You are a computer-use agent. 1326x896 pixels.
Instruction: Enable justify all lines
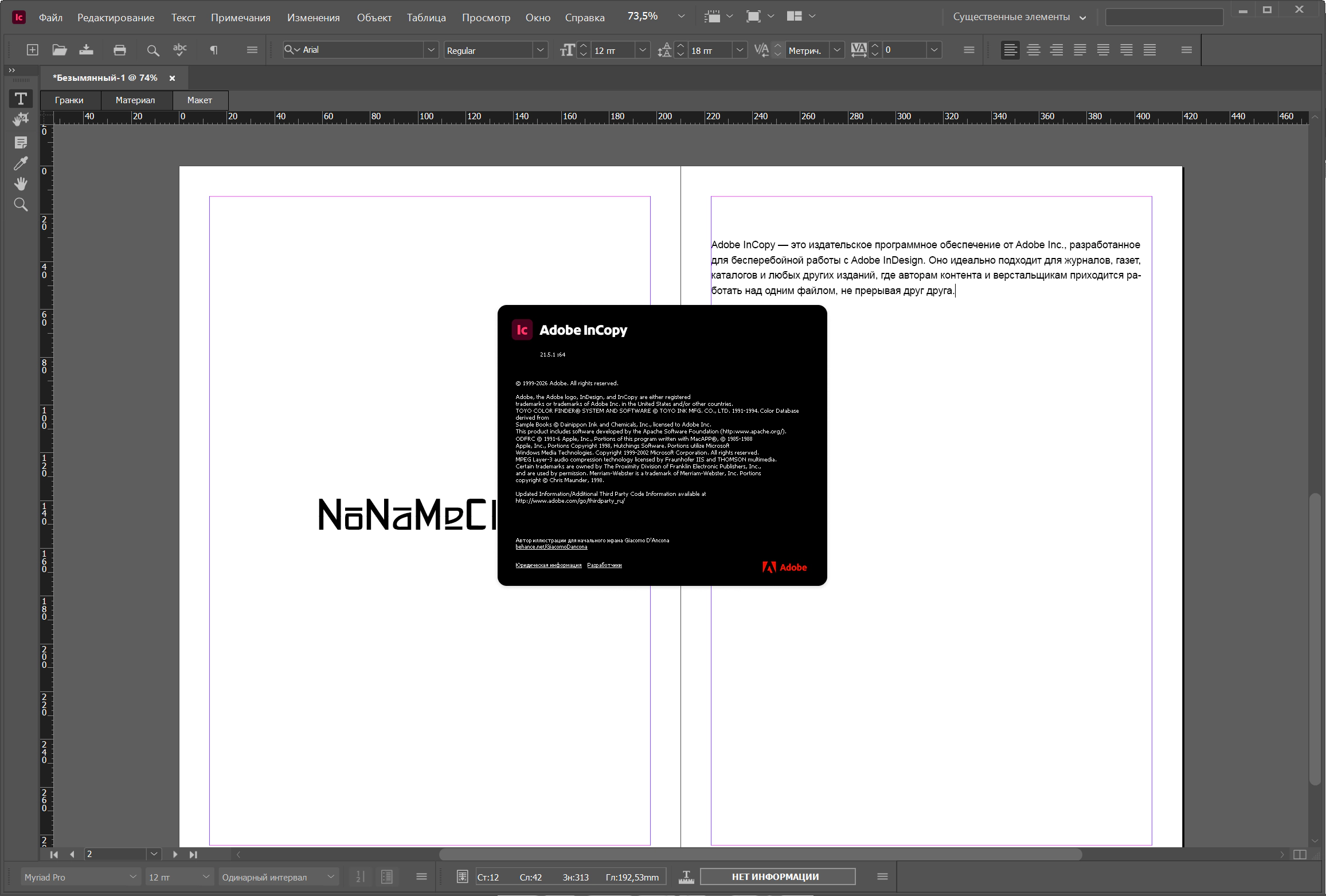[x=1149, y=50]
